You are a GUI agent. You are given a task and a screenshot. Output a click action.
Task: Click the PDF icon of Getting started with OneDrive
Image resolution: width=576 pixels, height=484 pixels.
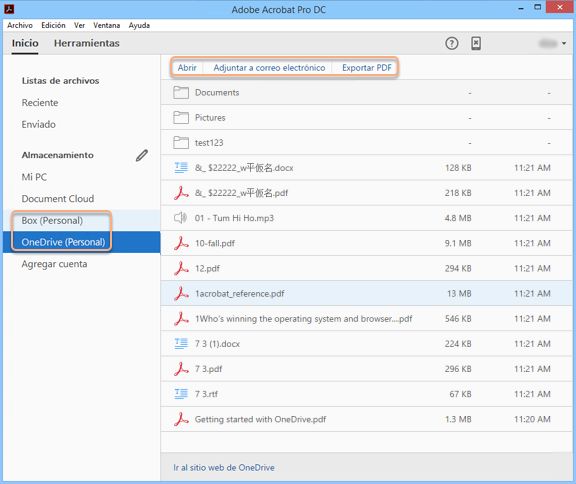coord(181,419)
